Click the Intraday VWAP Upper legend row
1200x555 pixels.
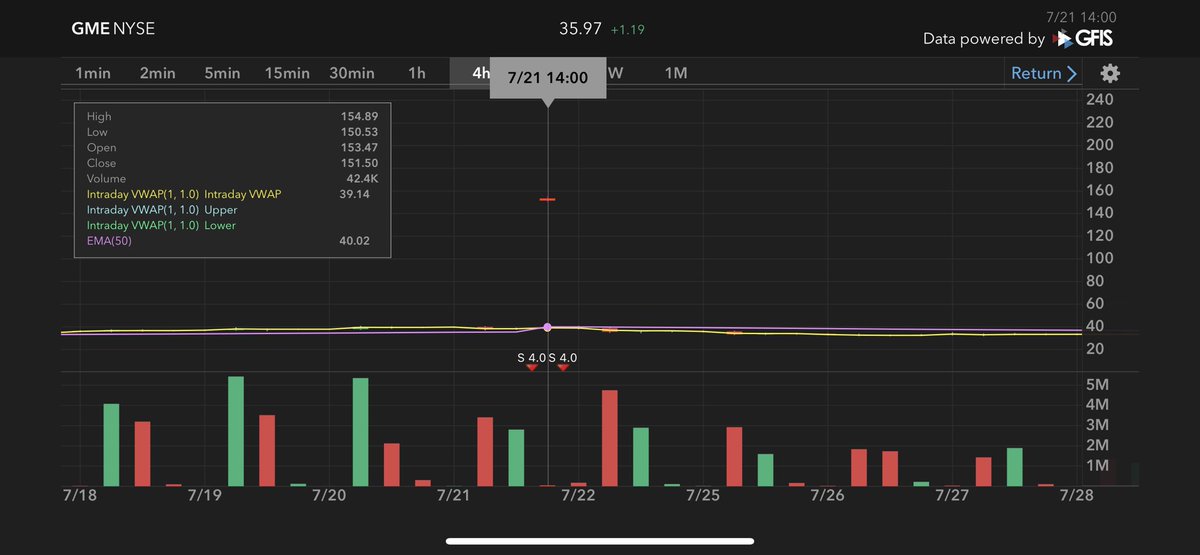pos(162,210)
